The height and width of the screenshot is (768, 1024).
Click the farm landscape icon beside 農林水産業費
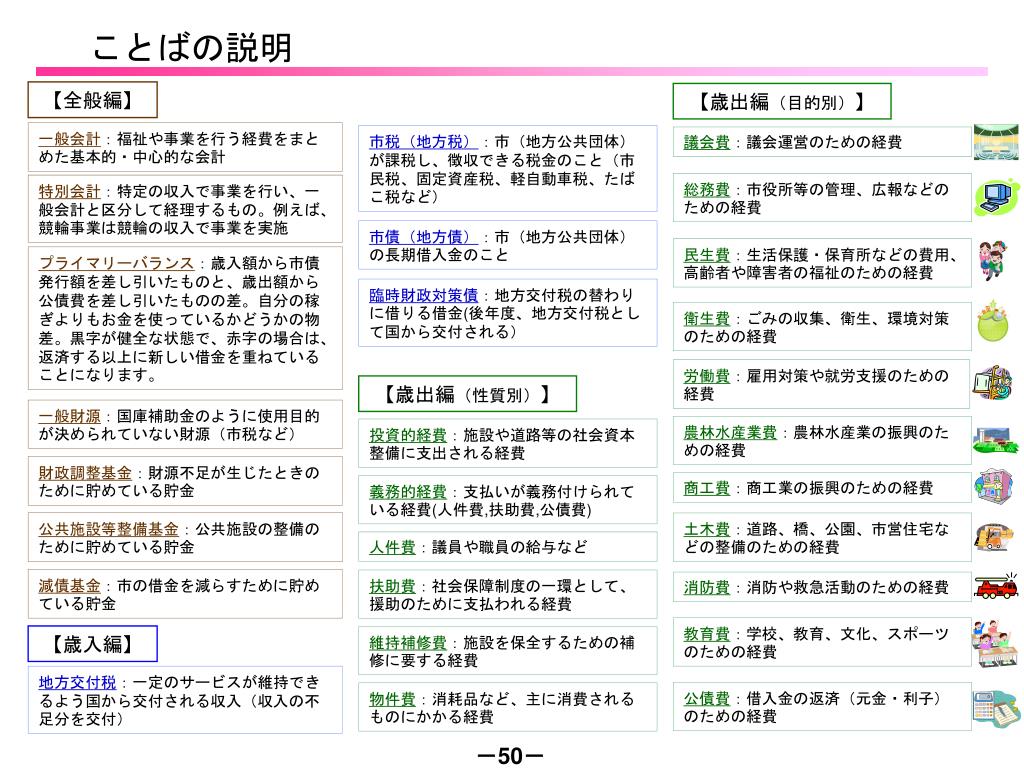tap(995, 440)
